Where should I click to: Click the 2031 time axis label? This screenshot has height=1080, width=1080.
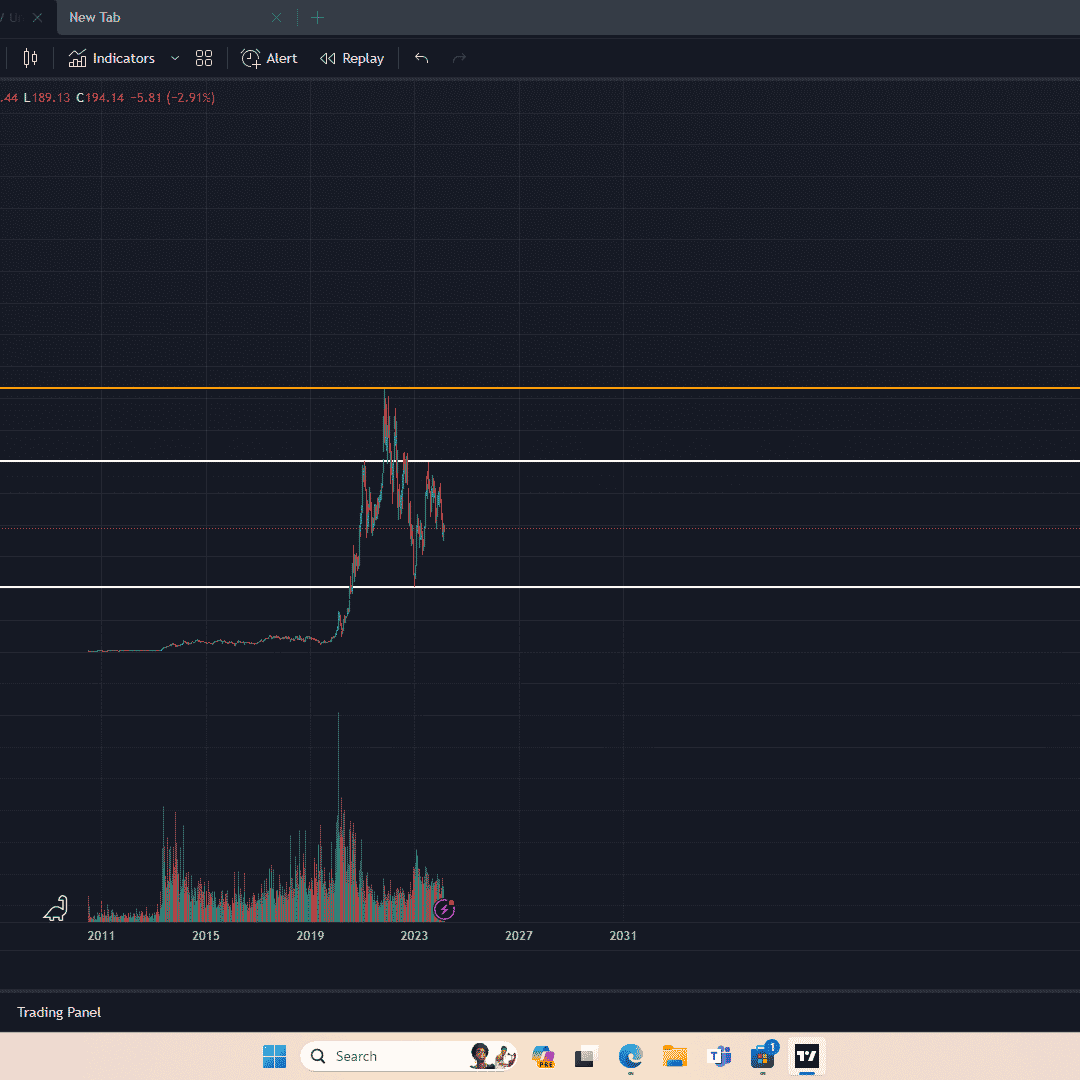point(623,935)
